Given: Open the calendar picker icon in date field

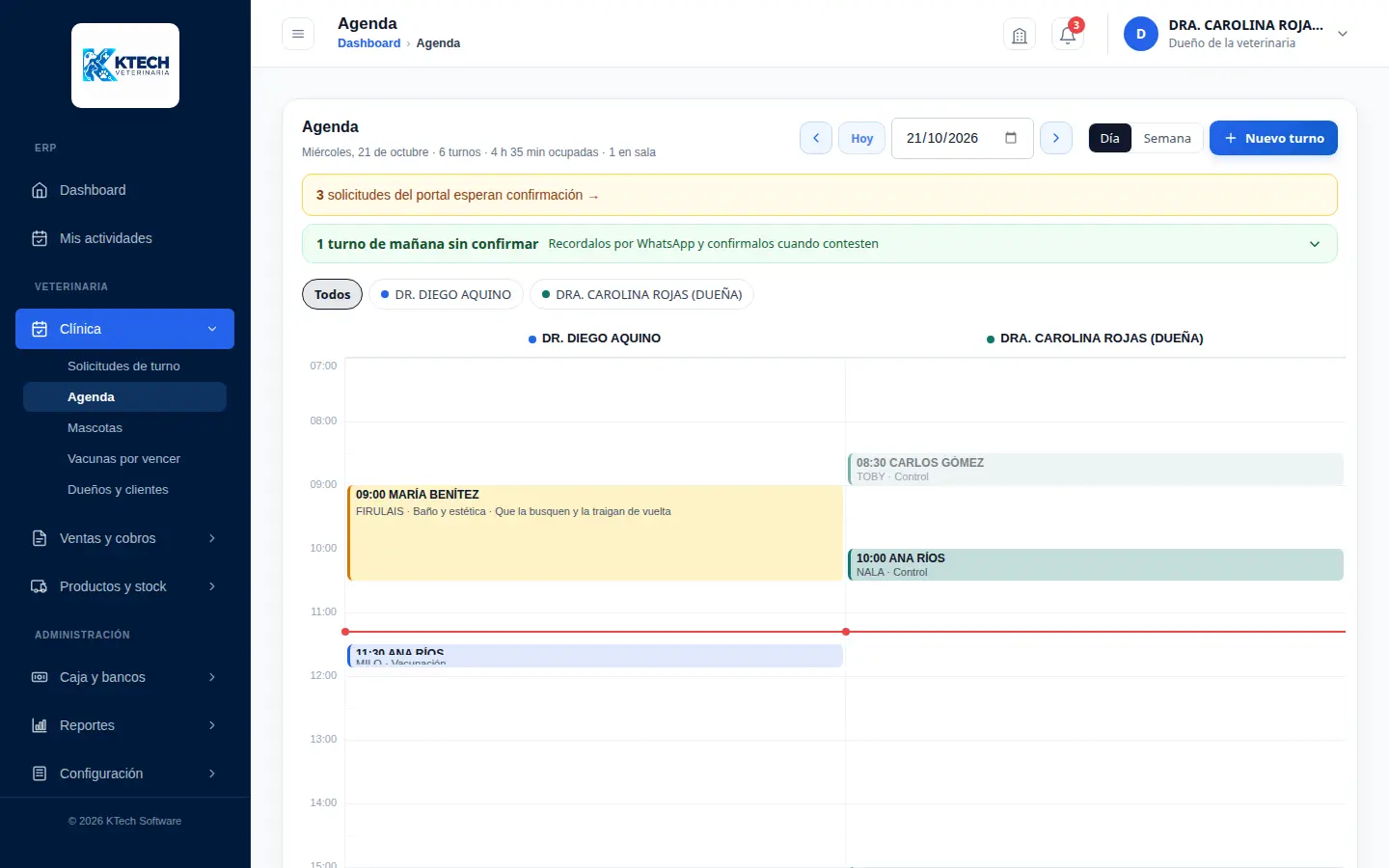Looking at the screenshot, I should (x=1011, y=138).
